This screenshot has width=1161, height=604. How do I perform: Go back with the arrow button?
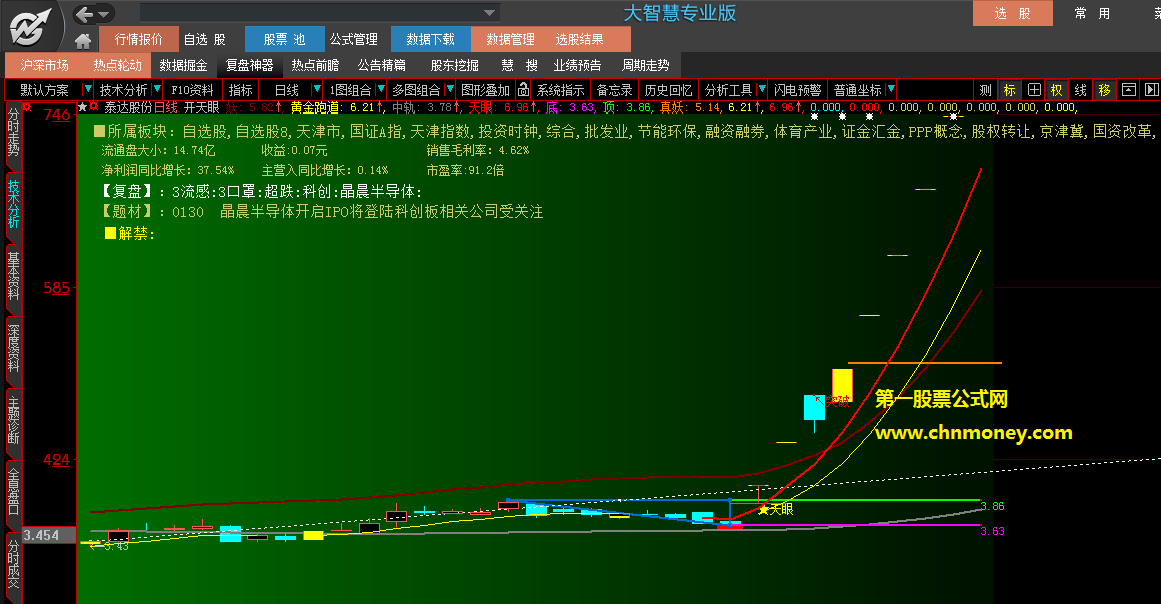(84, 14)
